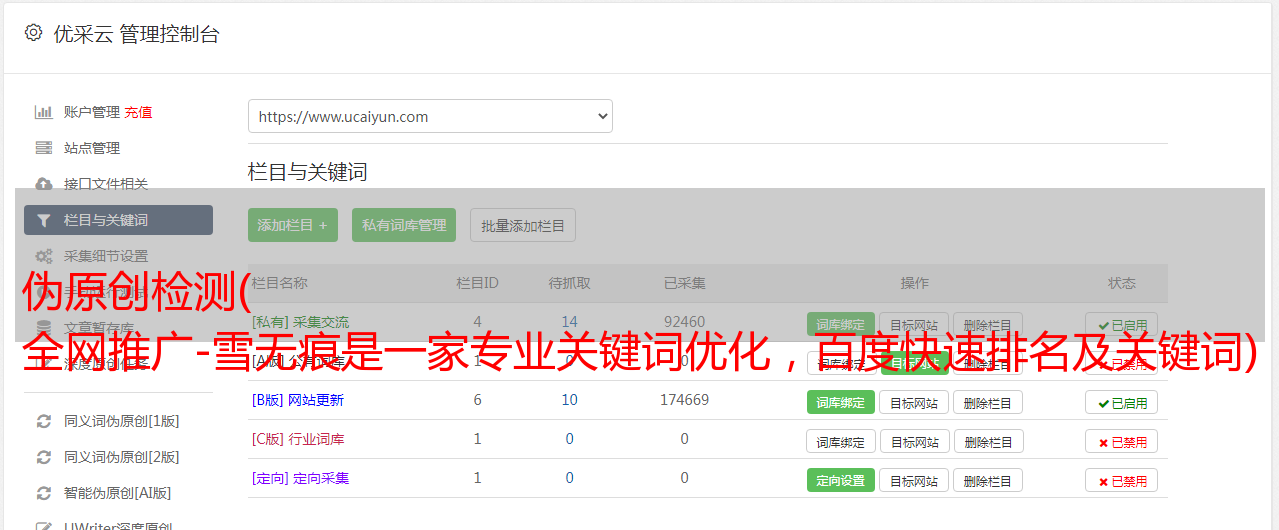Image resolution: width=1279 pixels, height=530 pixels.
Task: Click 删除栏目 for the 采集交流 row
Action: point(988,324)
